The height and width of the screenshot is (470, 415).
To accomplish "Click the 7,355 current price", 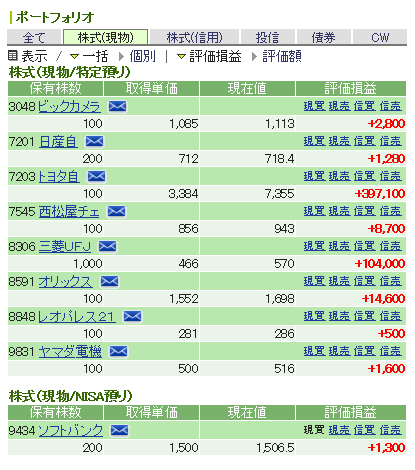I will (x=280, y=194).
